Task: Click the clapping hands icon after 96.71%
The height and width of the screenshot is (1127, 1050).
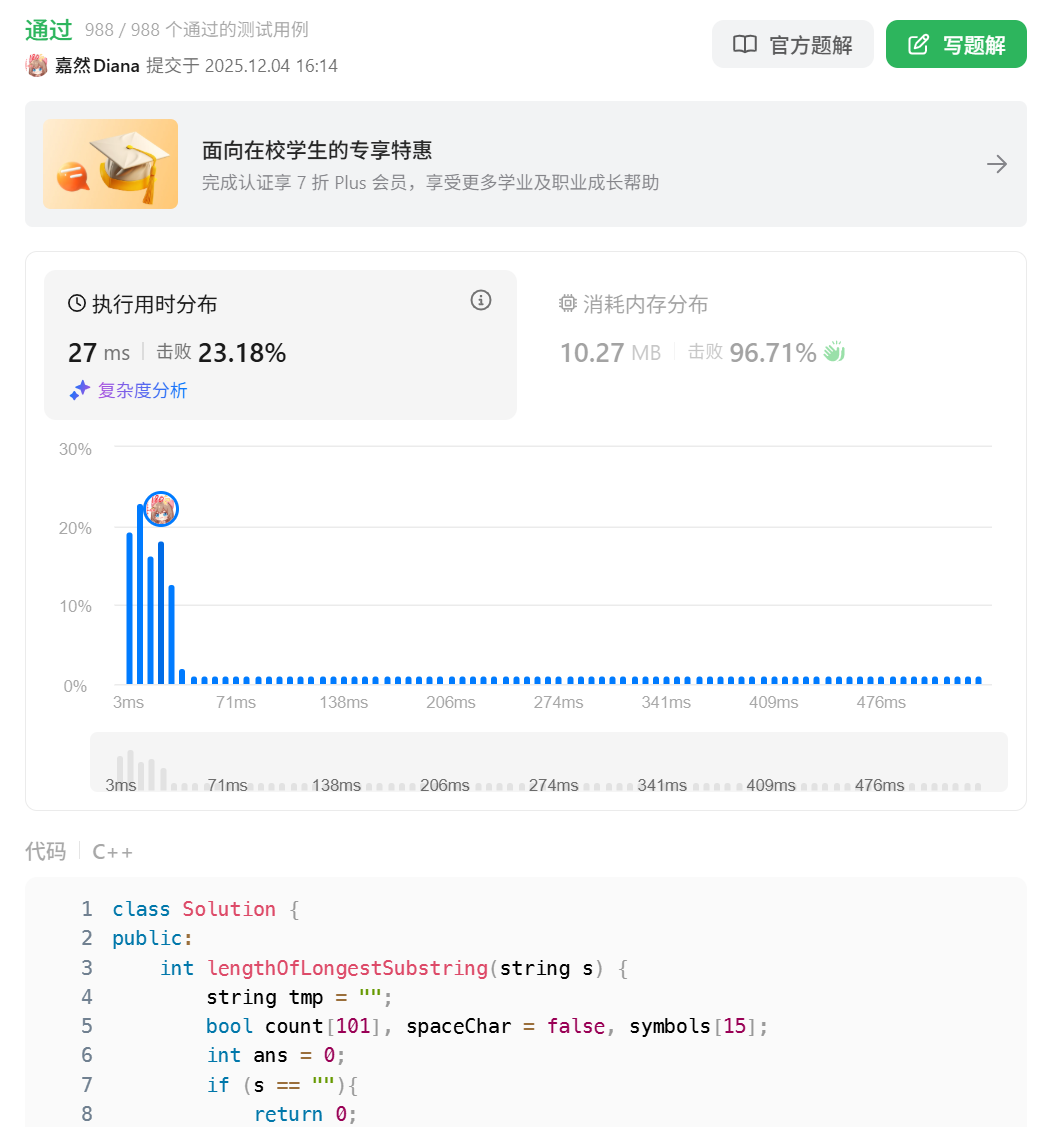Action: (x=834, y=352)
